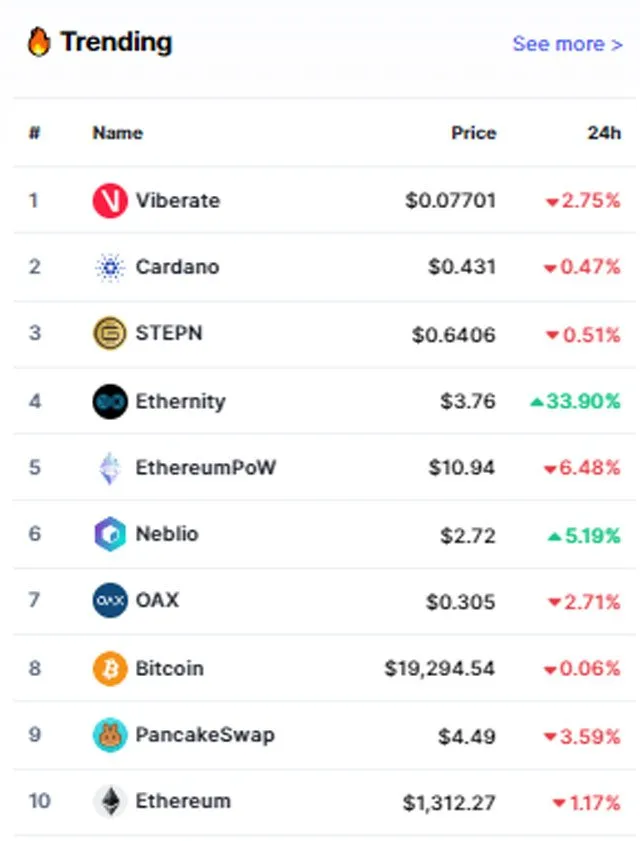This screenshot has width=640, height=841.
Task: Click the OAX blue circle logo
Action: pos(110,600)
